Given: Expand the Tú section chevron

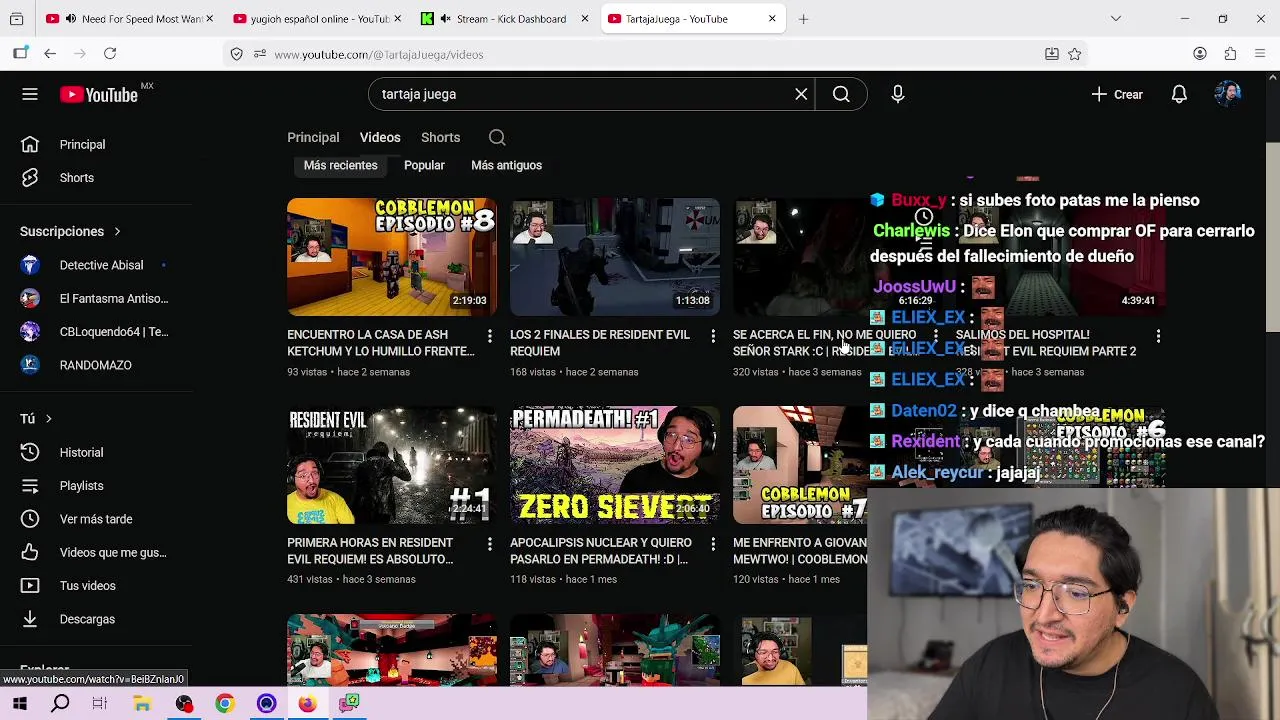Looking at the screenshot, I should [x=48, y=419].
